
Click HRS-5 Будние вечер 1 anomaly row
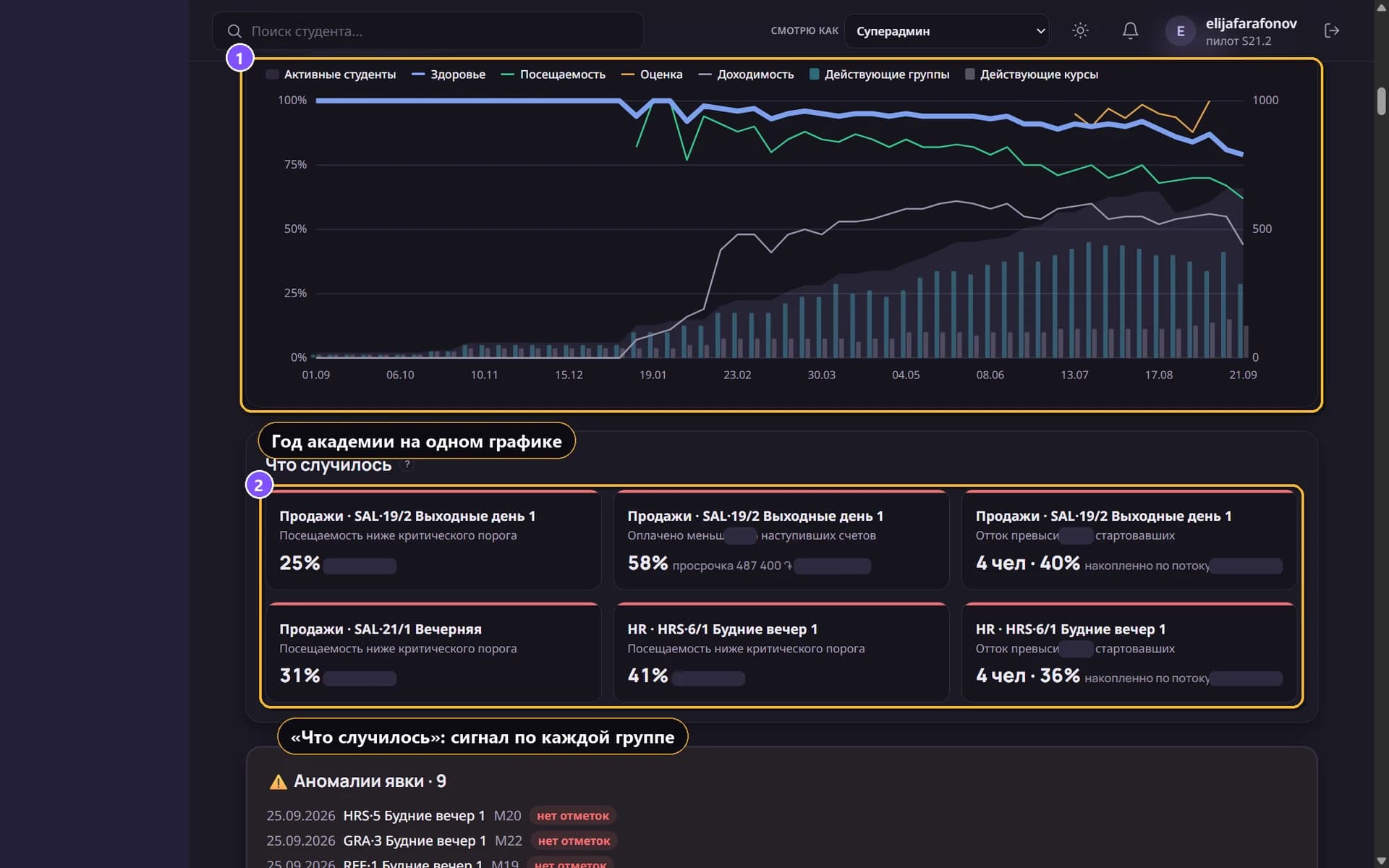(x=441, y=816)
